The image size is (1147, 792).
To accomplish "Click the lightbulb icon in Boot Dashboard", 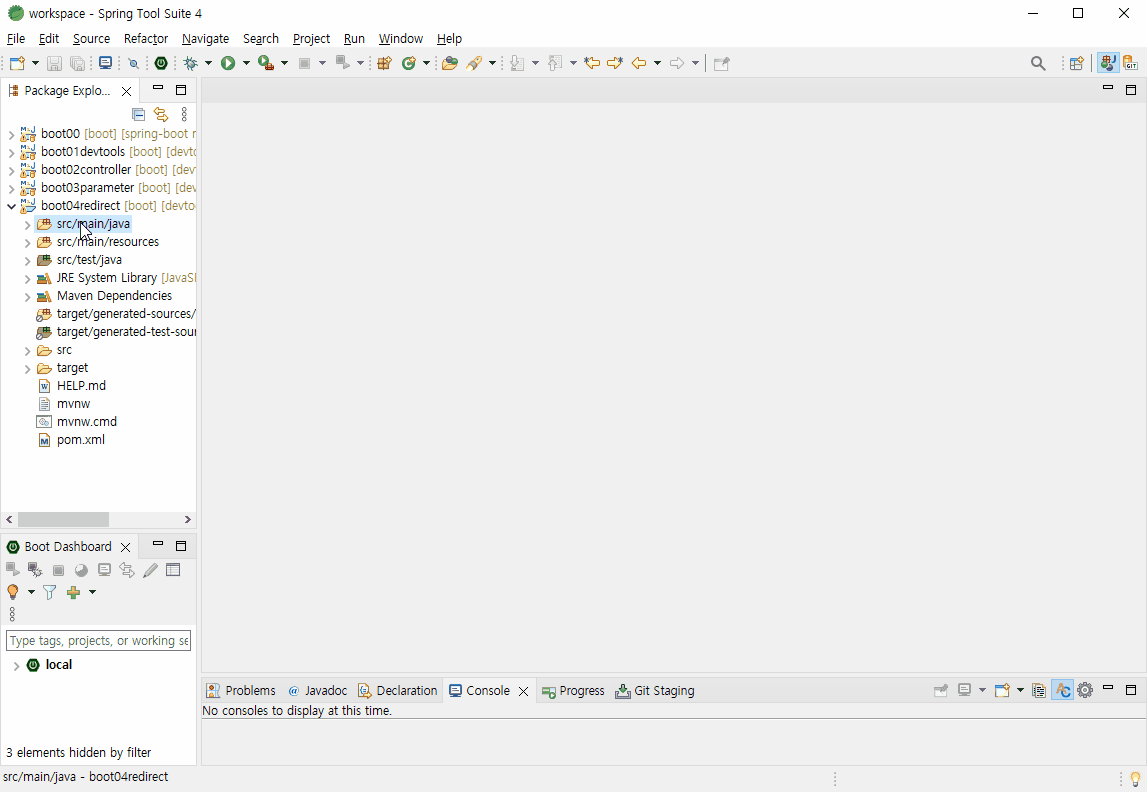I will [12, 592].
